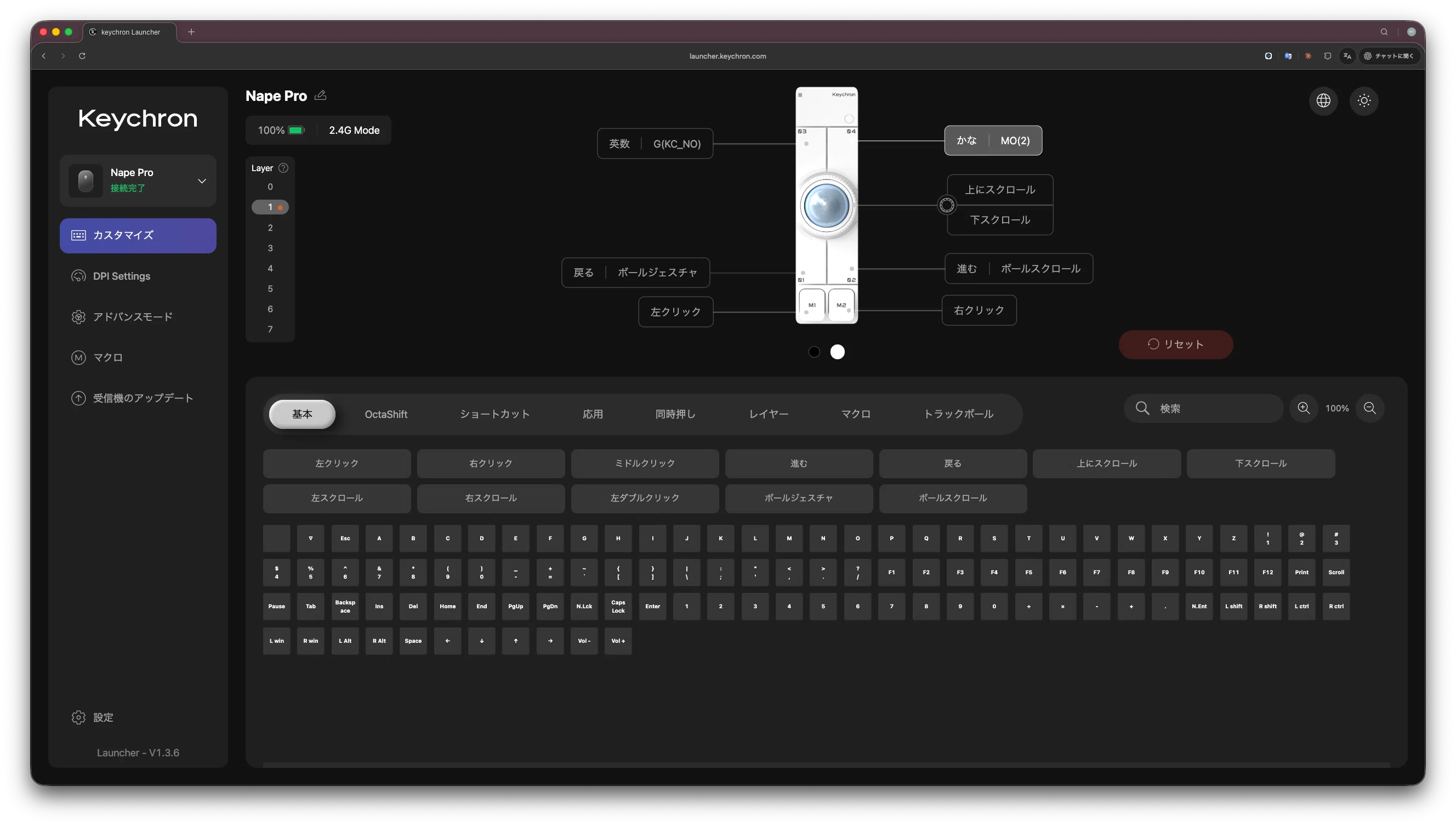Select layer 5
This screenshot has height=826, width=1456.
[x=270, y=288]
